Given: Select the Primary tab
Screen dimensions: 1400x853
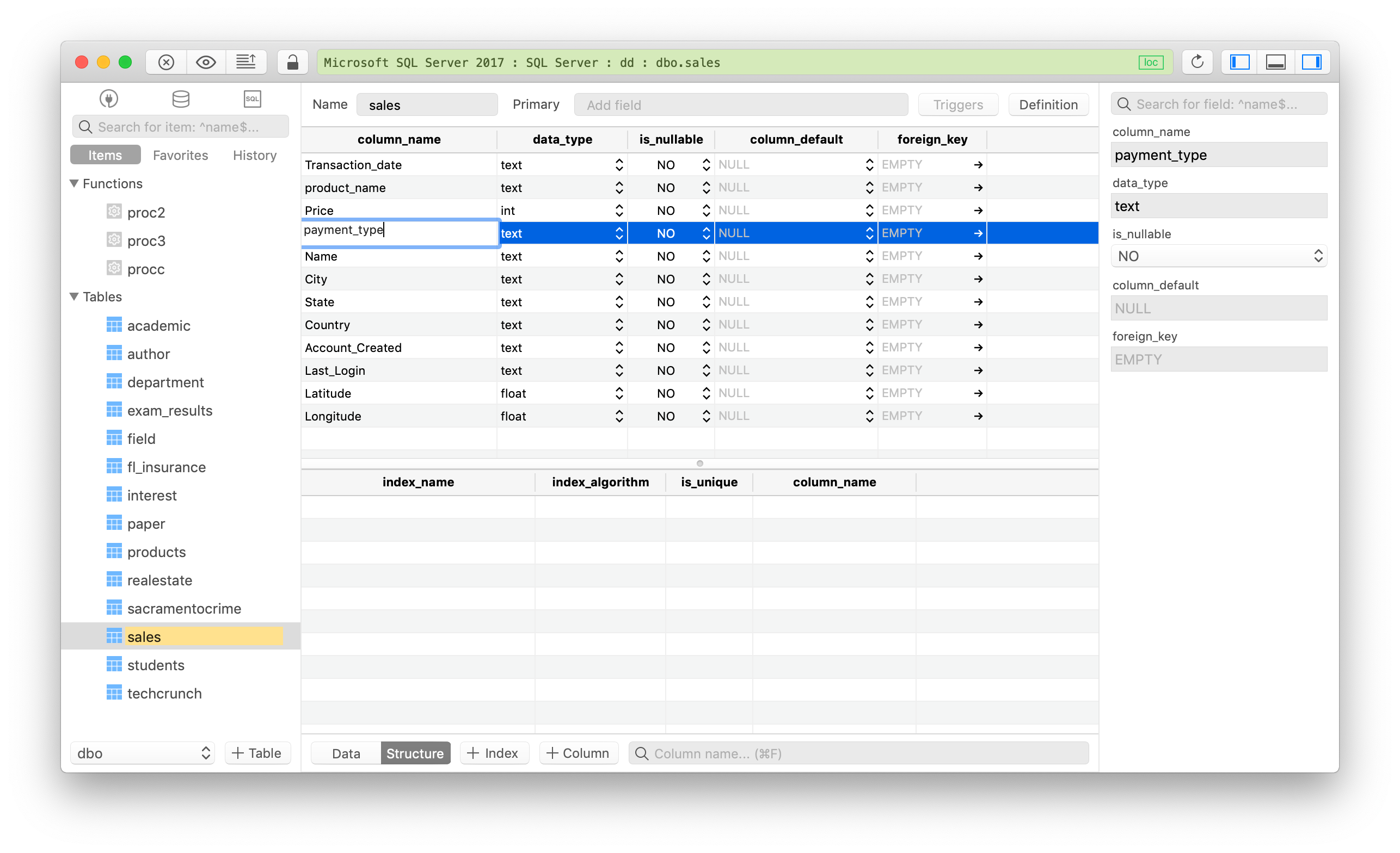Looking at the screenshot, I should (535, 104).
